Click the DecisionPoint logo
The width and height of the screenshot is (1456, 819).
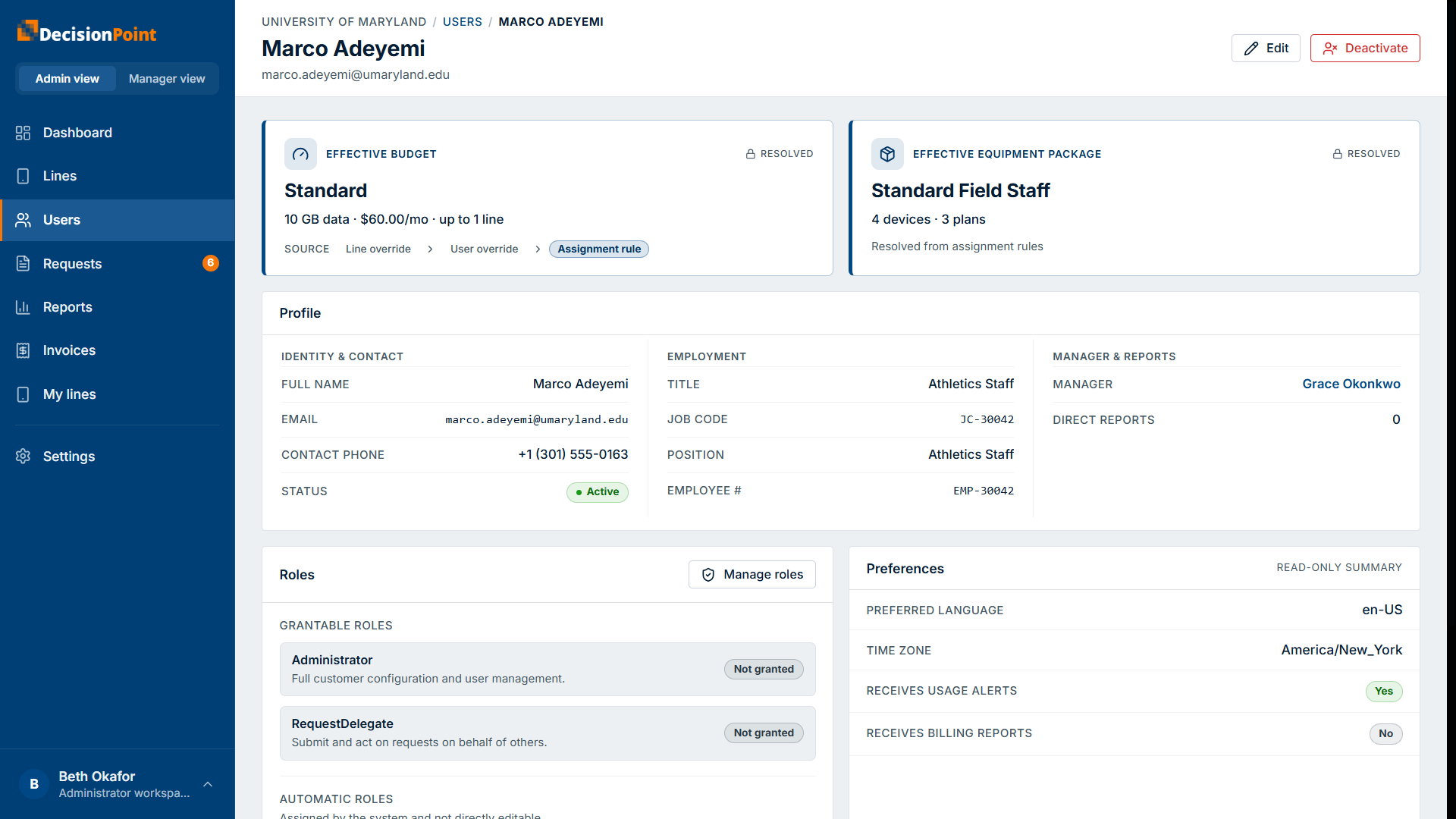tap(86, 33)
